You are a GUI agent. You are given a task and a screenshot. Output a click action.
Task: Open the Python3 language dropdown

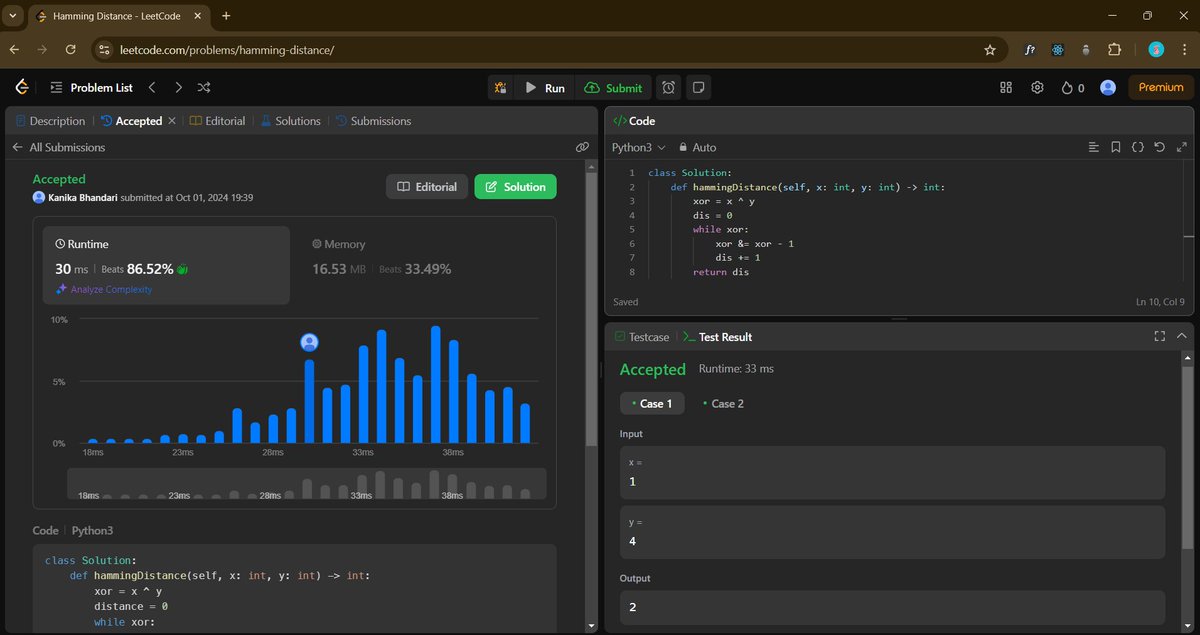[638, 147]
